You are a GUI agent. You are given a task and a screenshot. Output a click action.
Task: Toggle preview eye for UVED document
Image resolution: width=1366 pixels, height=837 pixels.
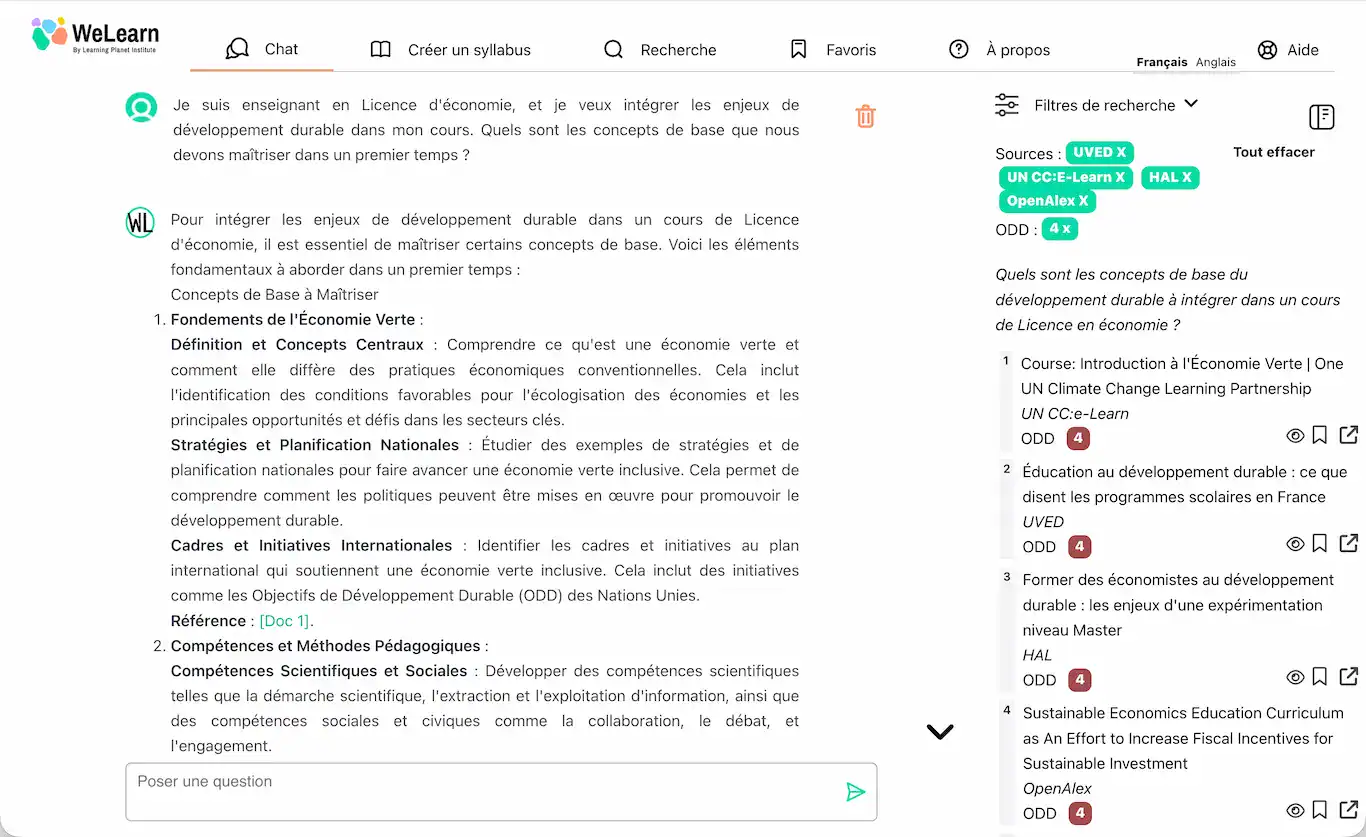pyautogui.click(x=1295, y=544)
